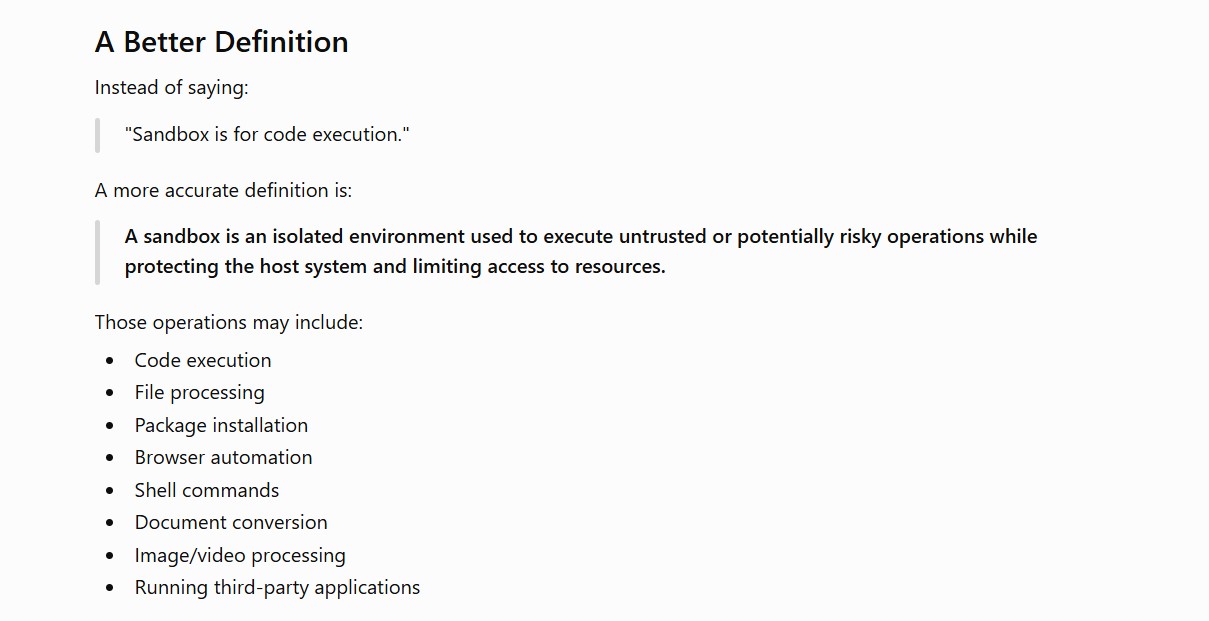This screenshot has width=1209, height=621.
Task: Click "A more accurate definition is:" line
Action: point(223,191)
